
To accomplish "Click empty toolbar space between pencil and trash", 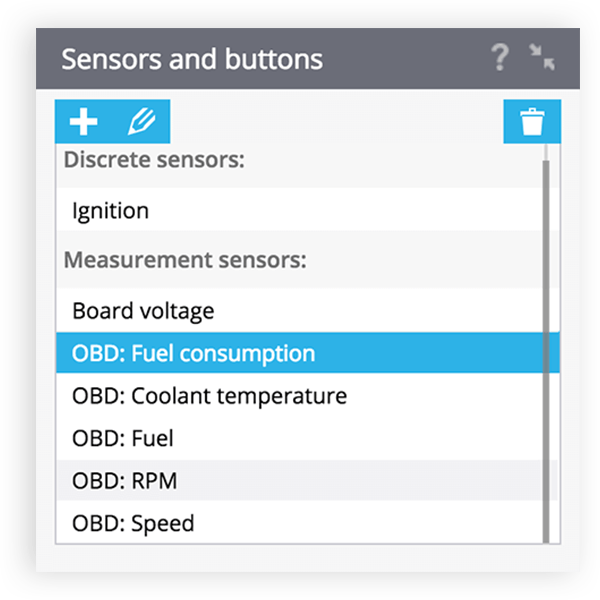I will [x=337, y=122].
